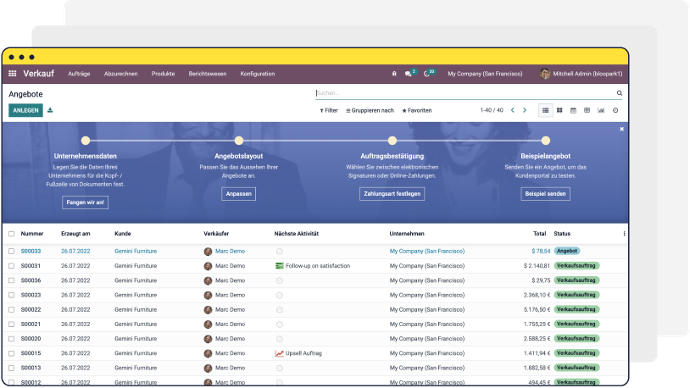The height and width of the screenshot is (388, 690).
Task: Click the Upsell Auftrag activity icon
Action: pos(279,353)
